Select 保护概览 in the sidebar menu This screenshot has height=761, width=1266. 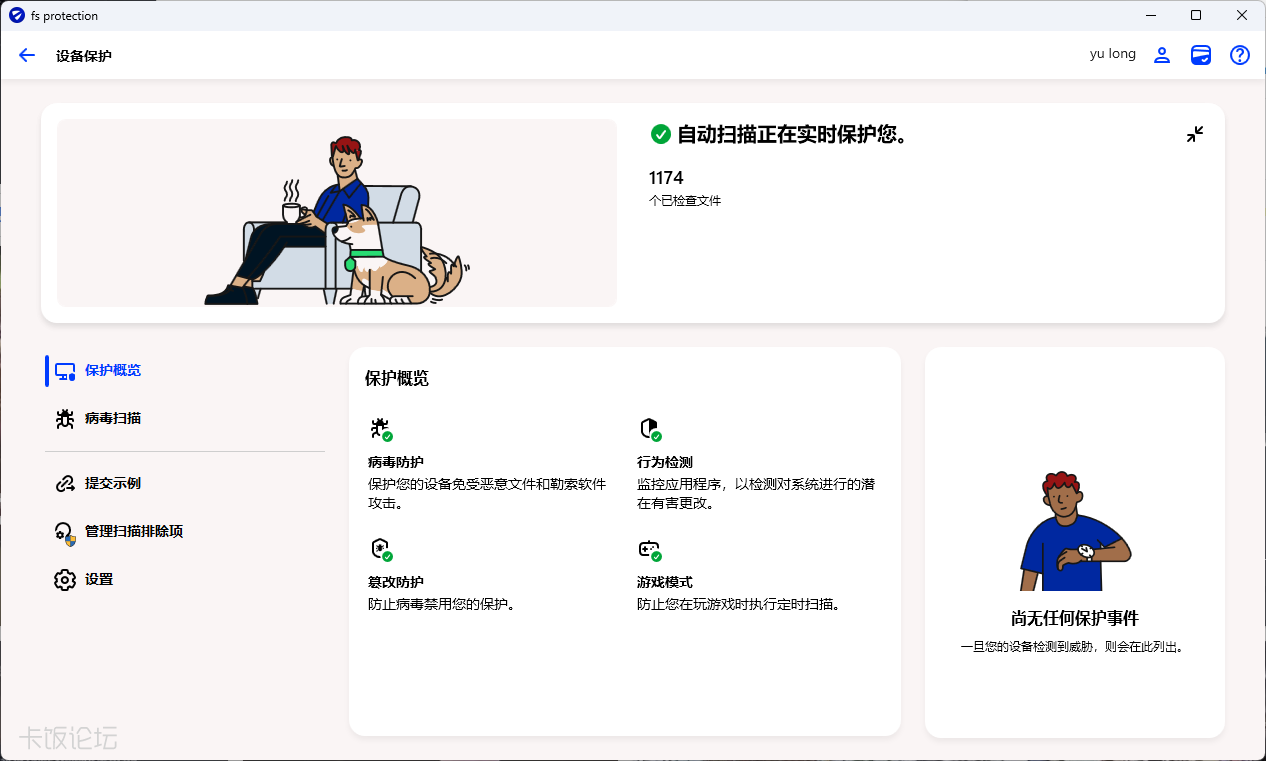click(x=185, y=371)
